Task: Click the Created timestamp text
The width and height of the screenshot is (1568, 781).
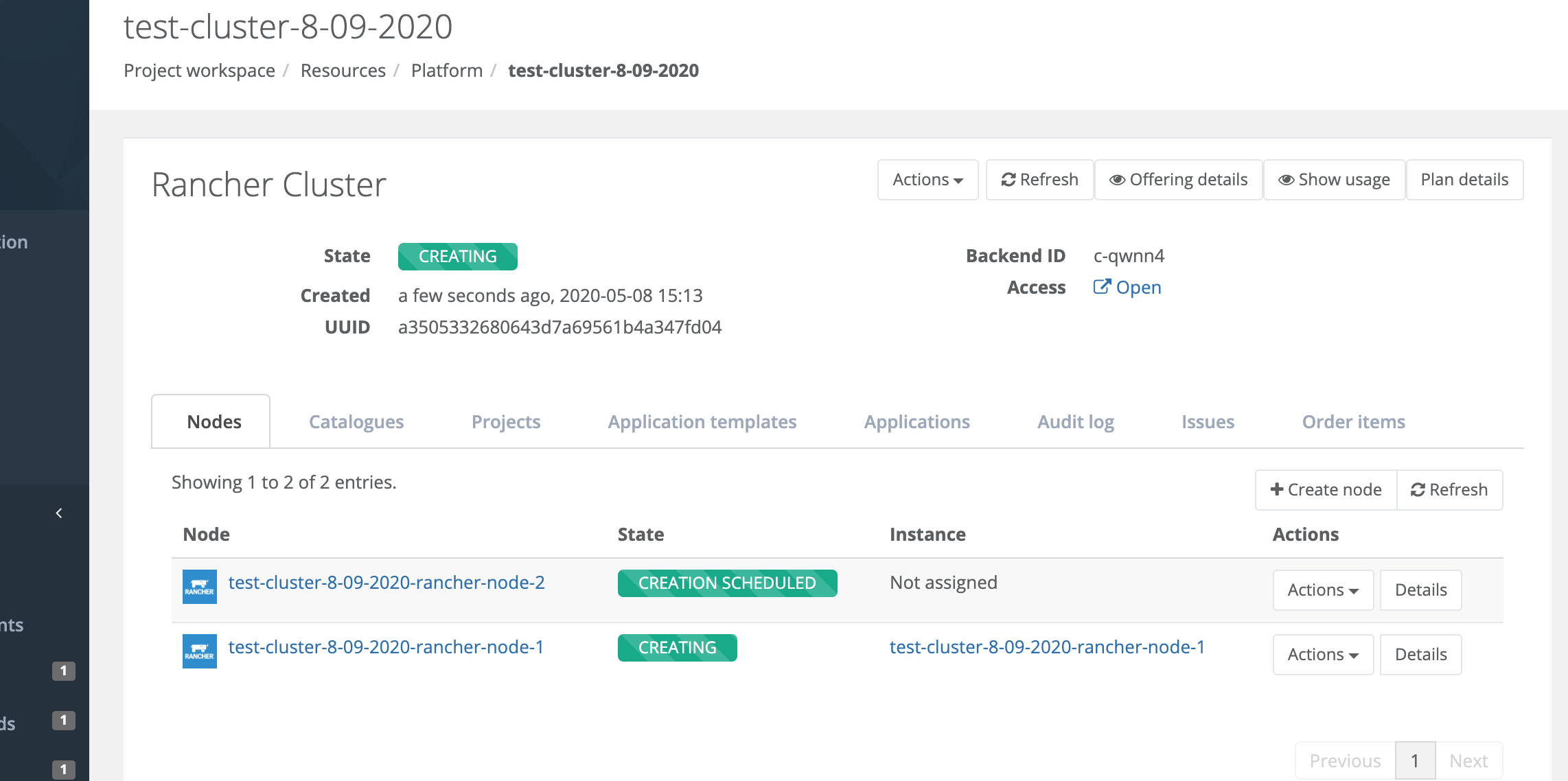Action: (x=550, y=296)
